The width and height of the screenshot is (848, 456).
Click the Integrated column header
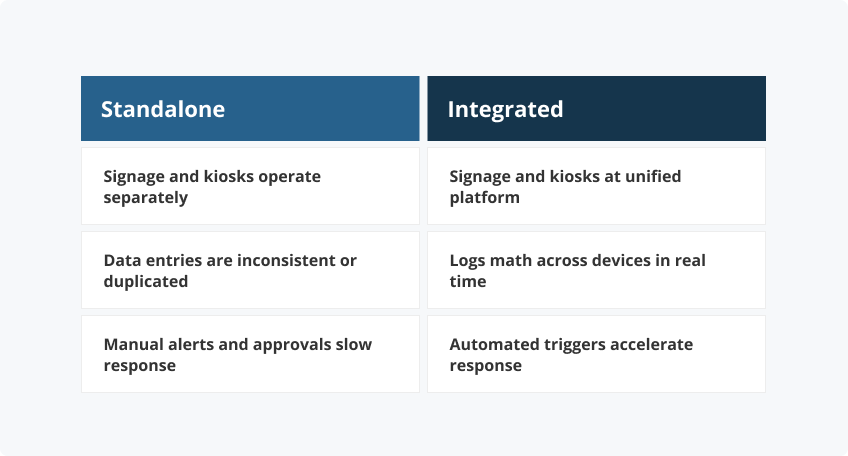596,108
